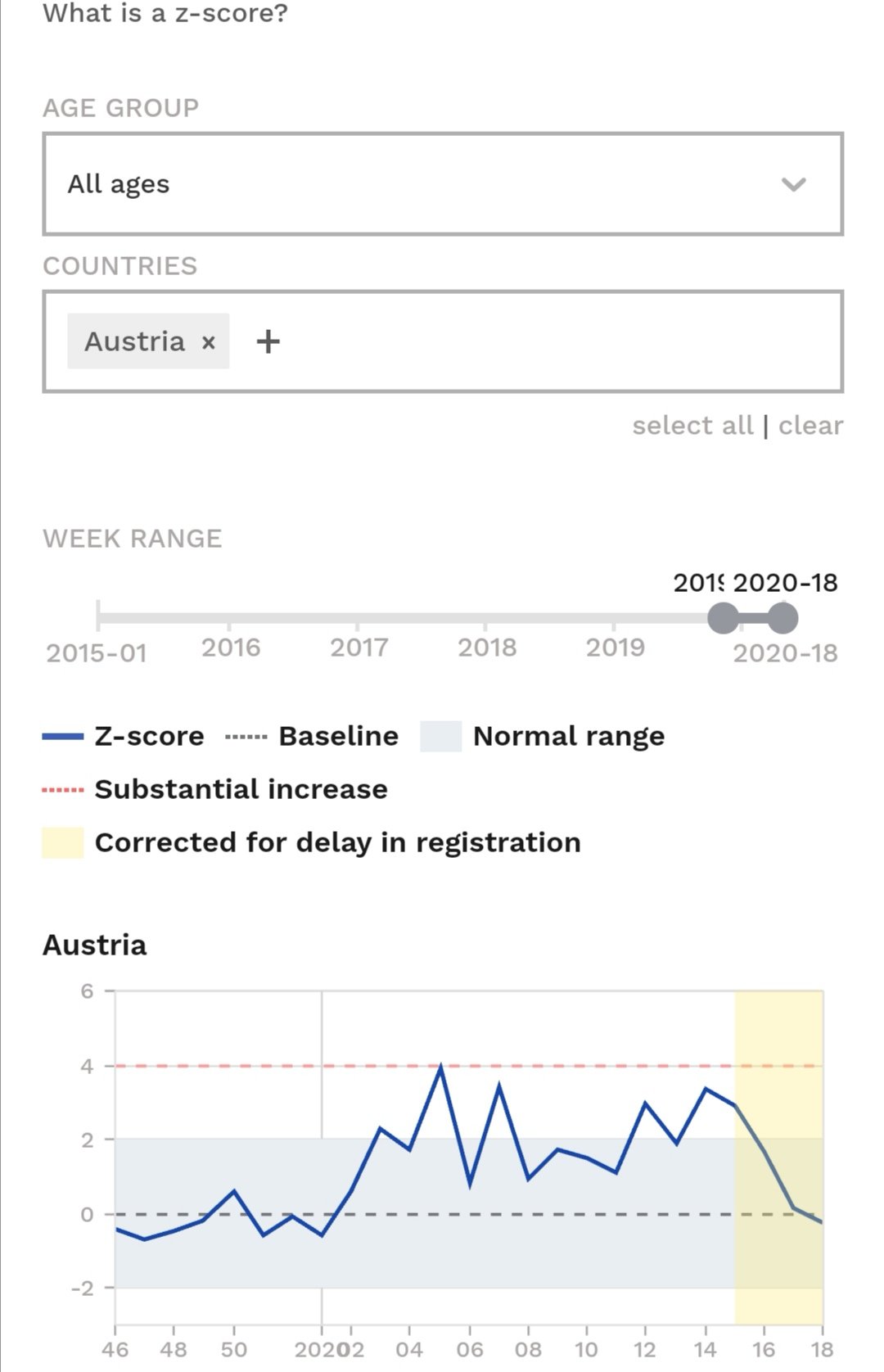Viewport: 884px width, 1372px height.
Task: Click the 2017 tick on week range
Action: click(x=359, y=648)
